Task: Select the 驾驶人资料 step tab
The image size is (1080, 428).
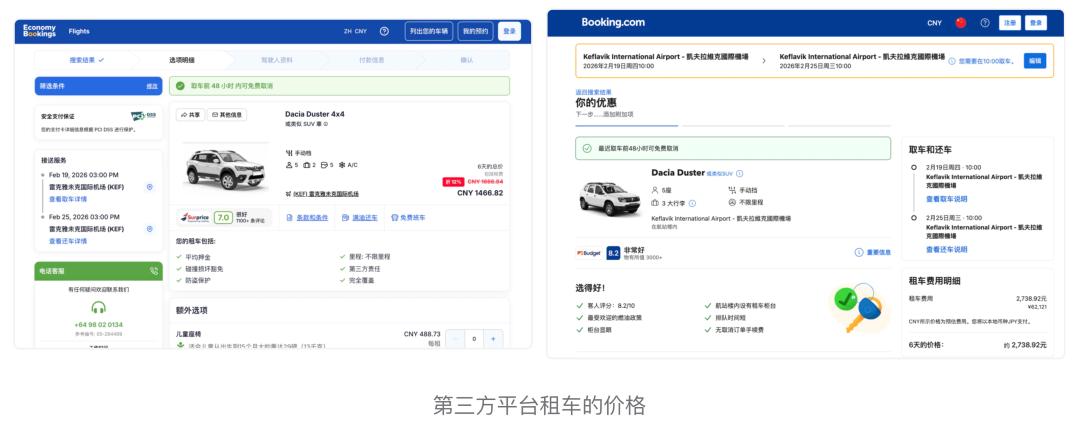Action: 277,60
